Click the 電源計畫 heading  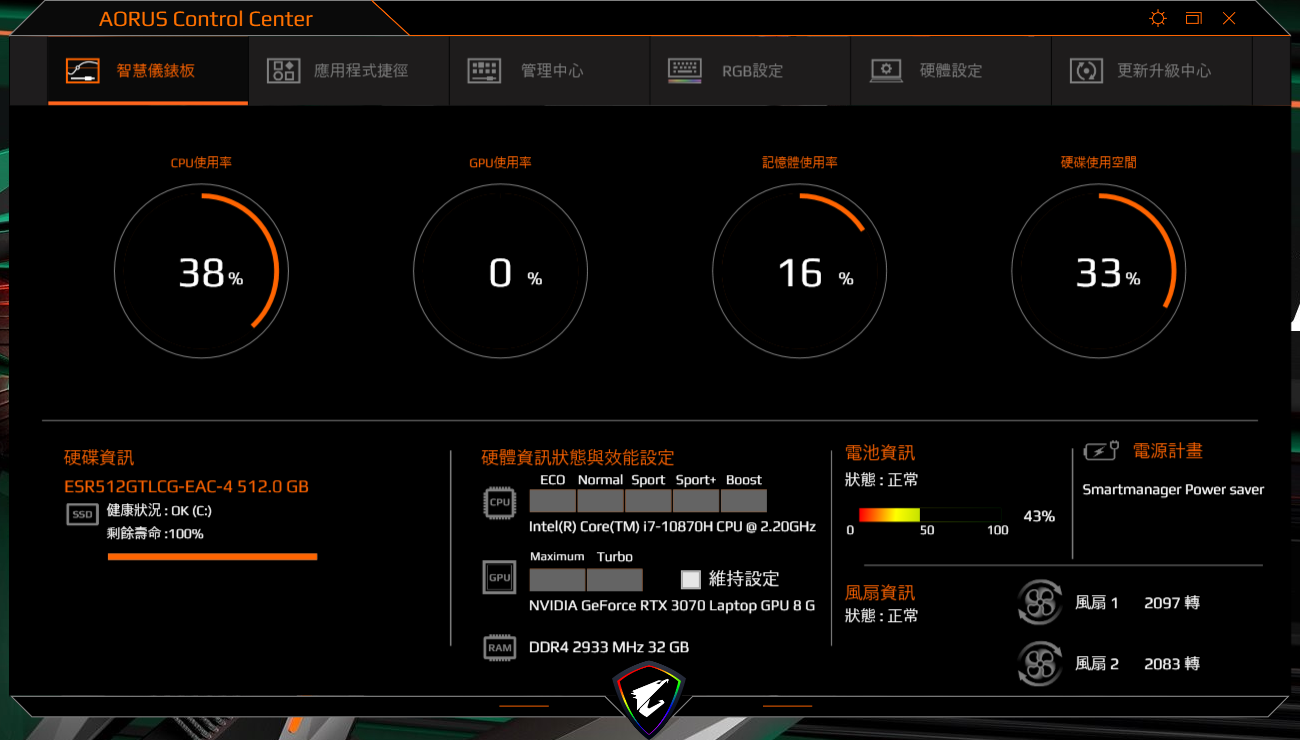click(1167, 452)
